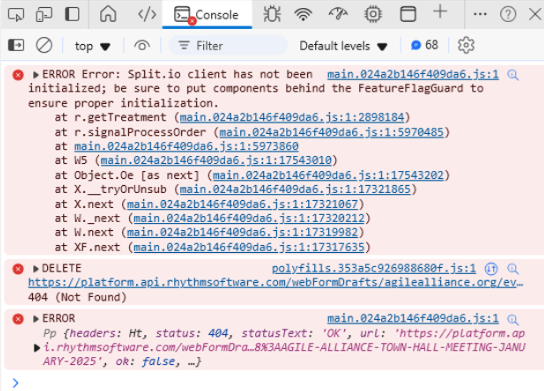Open the W._next stack frame link

(249, 218)
